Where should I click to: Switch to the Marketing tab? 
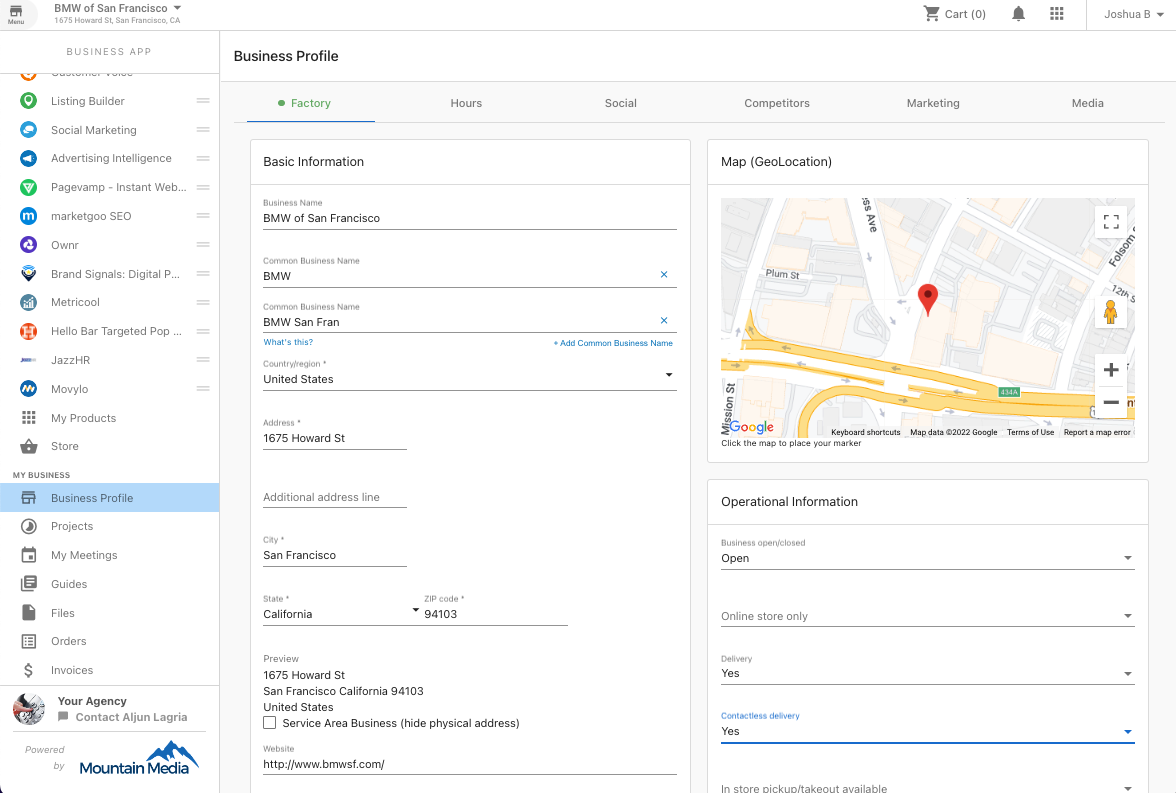point(933,104)
